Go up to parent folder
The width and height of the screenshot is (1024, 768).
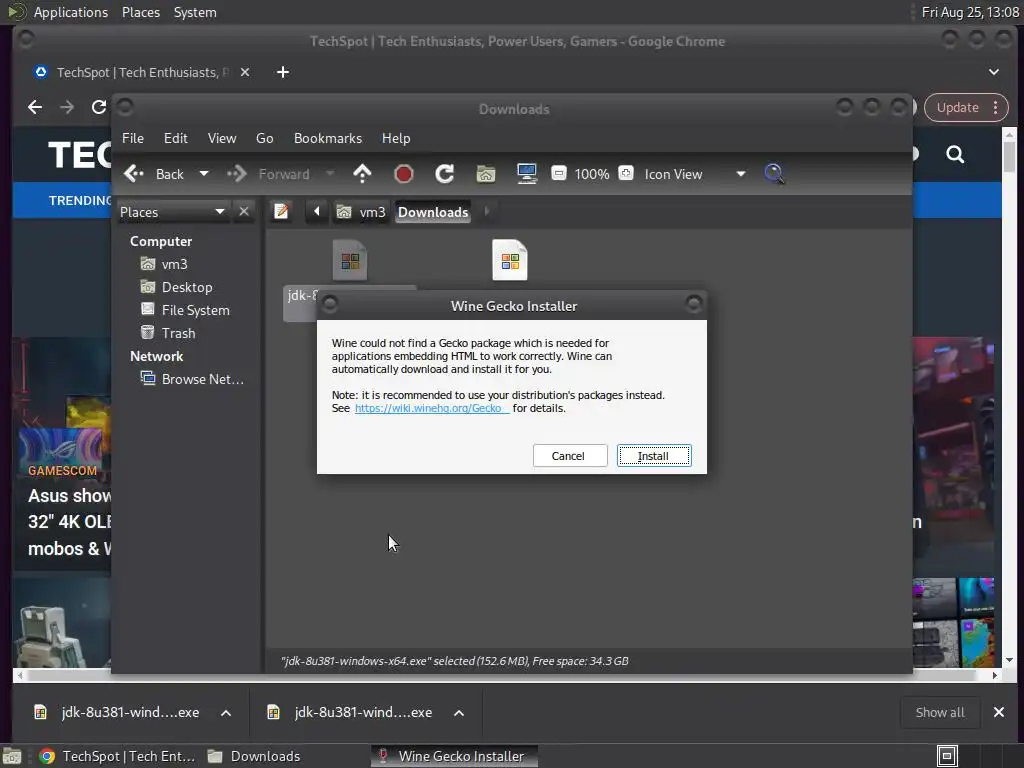pyautogui.click(x=362, y=174)
